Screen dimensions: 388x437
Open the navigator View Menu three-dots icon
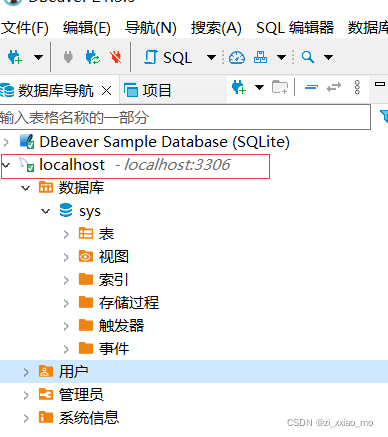[357, 87]
